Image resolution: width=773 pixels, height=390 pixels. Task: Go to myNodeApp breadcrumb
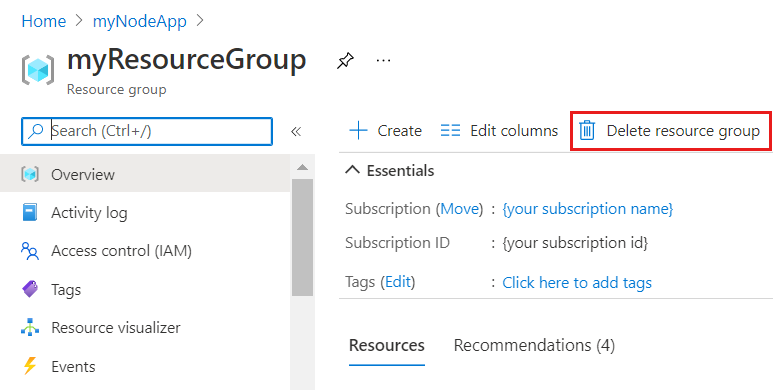click(x=140, y=21)
